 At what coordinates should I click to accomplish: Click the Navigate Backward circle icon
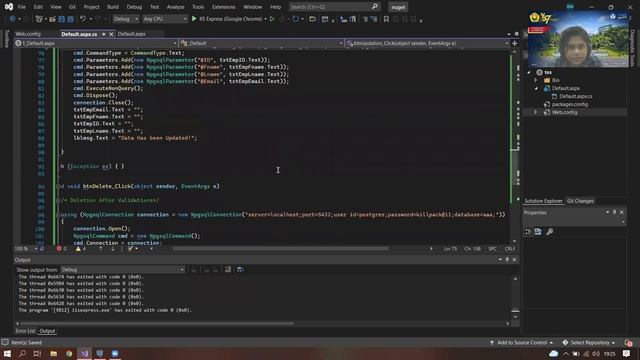tap(12, 19)
